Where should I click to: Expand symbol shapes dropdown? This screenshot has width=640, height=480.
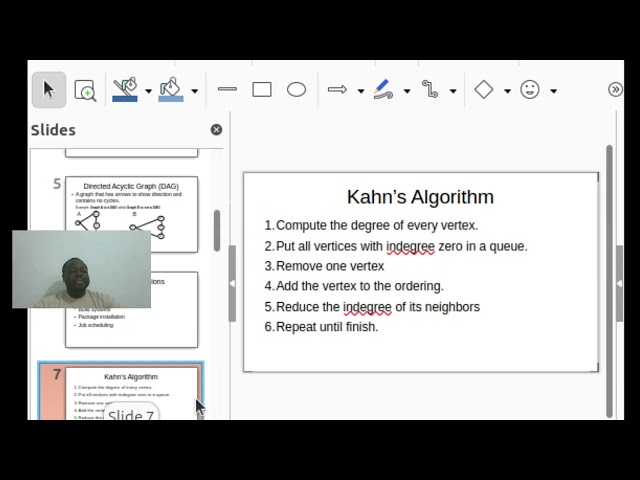(553, 91)
